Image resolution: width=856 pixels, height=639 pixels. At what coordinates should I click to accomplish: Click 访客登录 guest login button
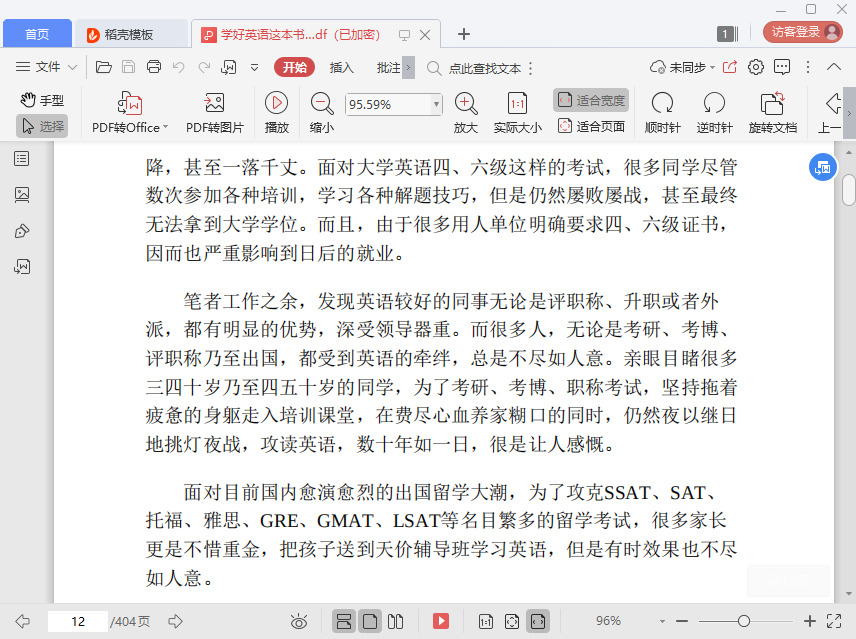(802, 32)
